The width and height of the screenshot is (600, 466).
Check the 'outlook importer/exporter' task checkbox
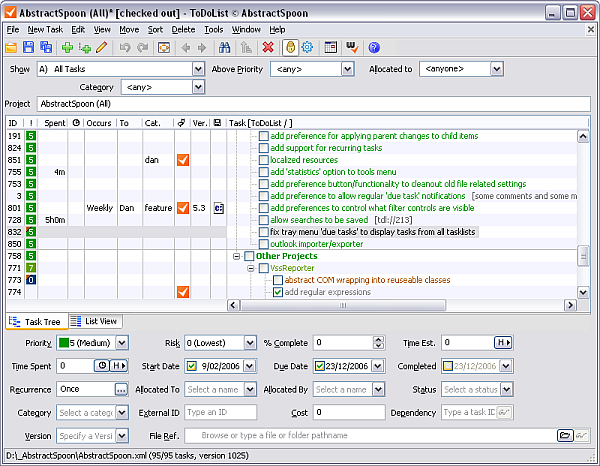click(264, 244)
